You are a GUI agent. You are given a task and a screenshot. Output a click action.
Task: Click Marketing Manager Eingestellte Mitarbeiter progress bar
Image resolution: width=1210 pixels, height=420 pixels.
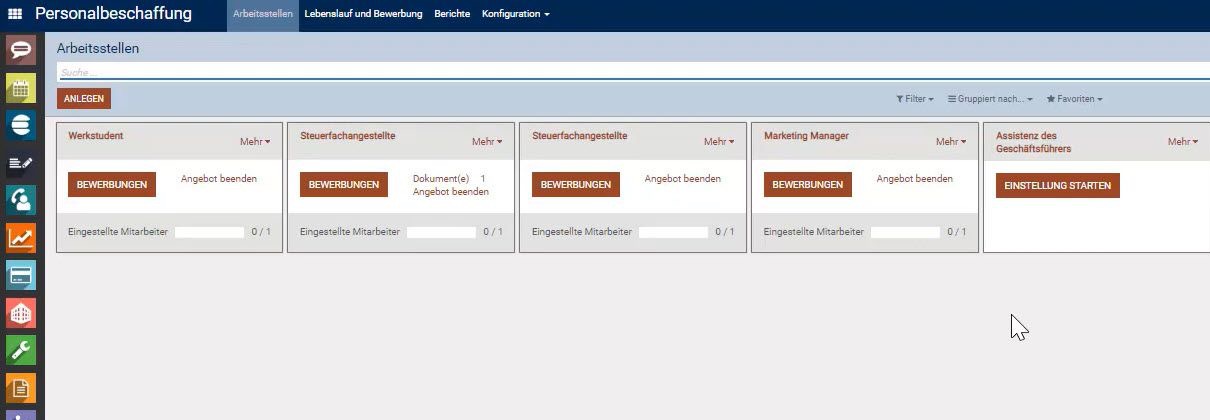(906, 232)
